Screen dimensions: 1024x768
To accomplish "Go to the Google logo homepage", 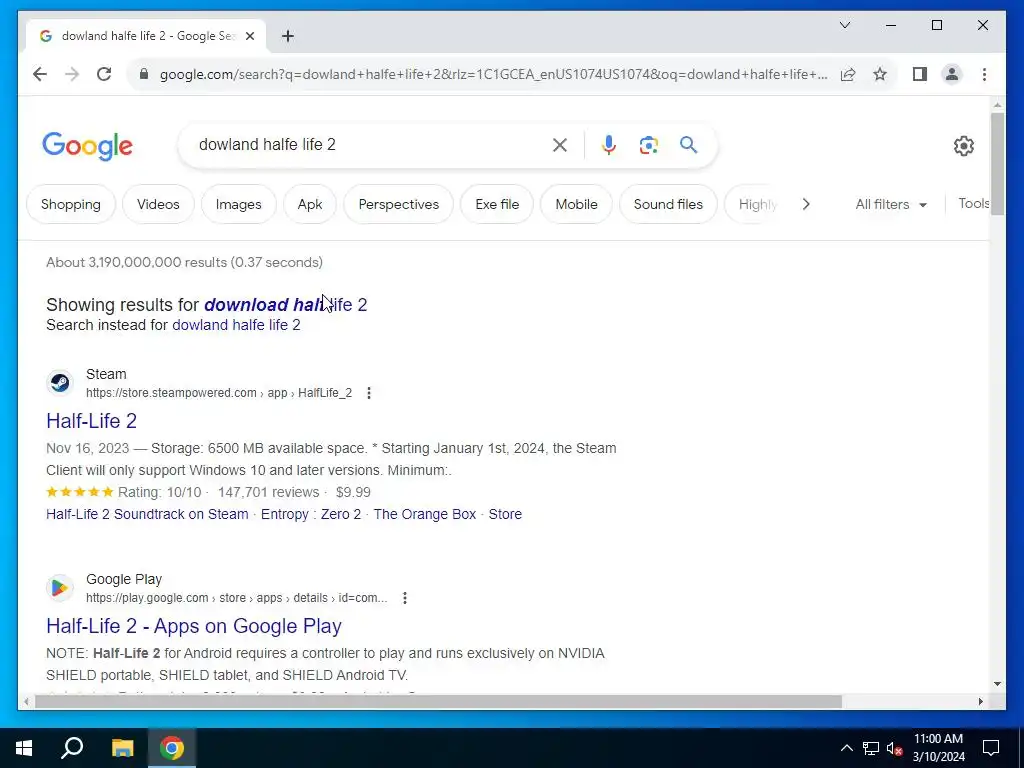I will pos(88,146).
